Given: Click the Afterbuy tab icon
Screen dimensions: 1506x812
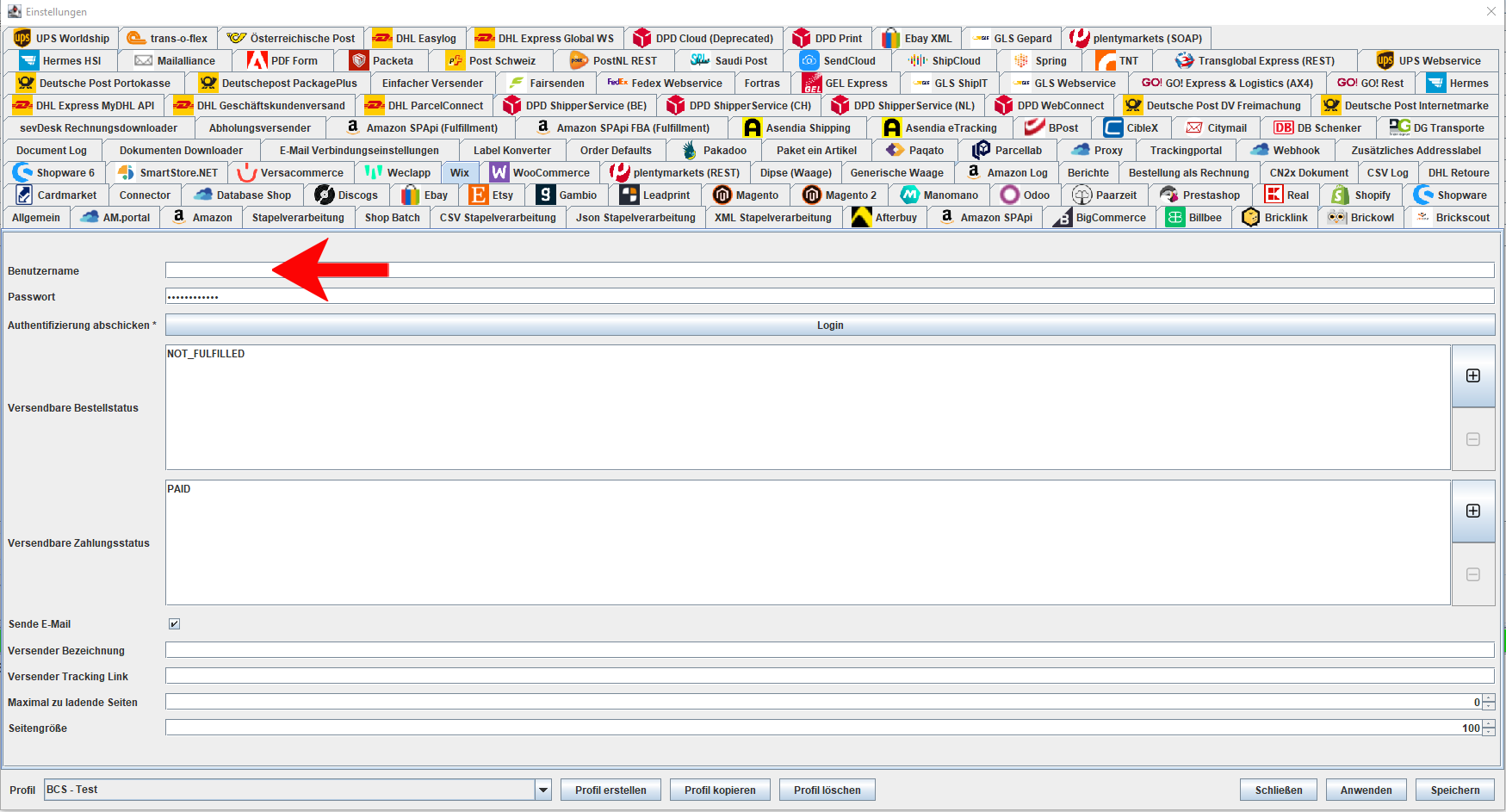Looking at the screenshot, I should pyautogui.click(x=861, y=217).
